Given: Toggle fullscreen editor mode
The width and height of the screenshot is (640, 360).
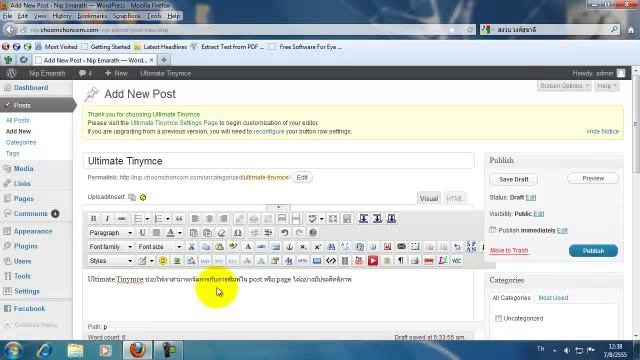Looking at the screenshot, I should click(333, 219).
